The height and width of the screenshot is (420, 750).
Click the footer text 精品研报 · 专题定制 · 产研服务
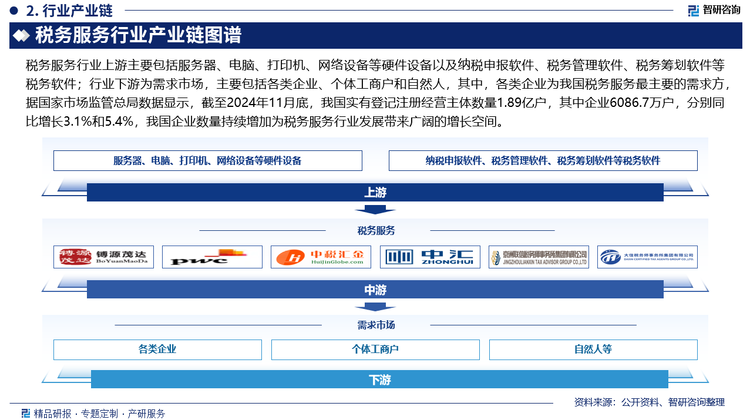(x=99, y=413)
